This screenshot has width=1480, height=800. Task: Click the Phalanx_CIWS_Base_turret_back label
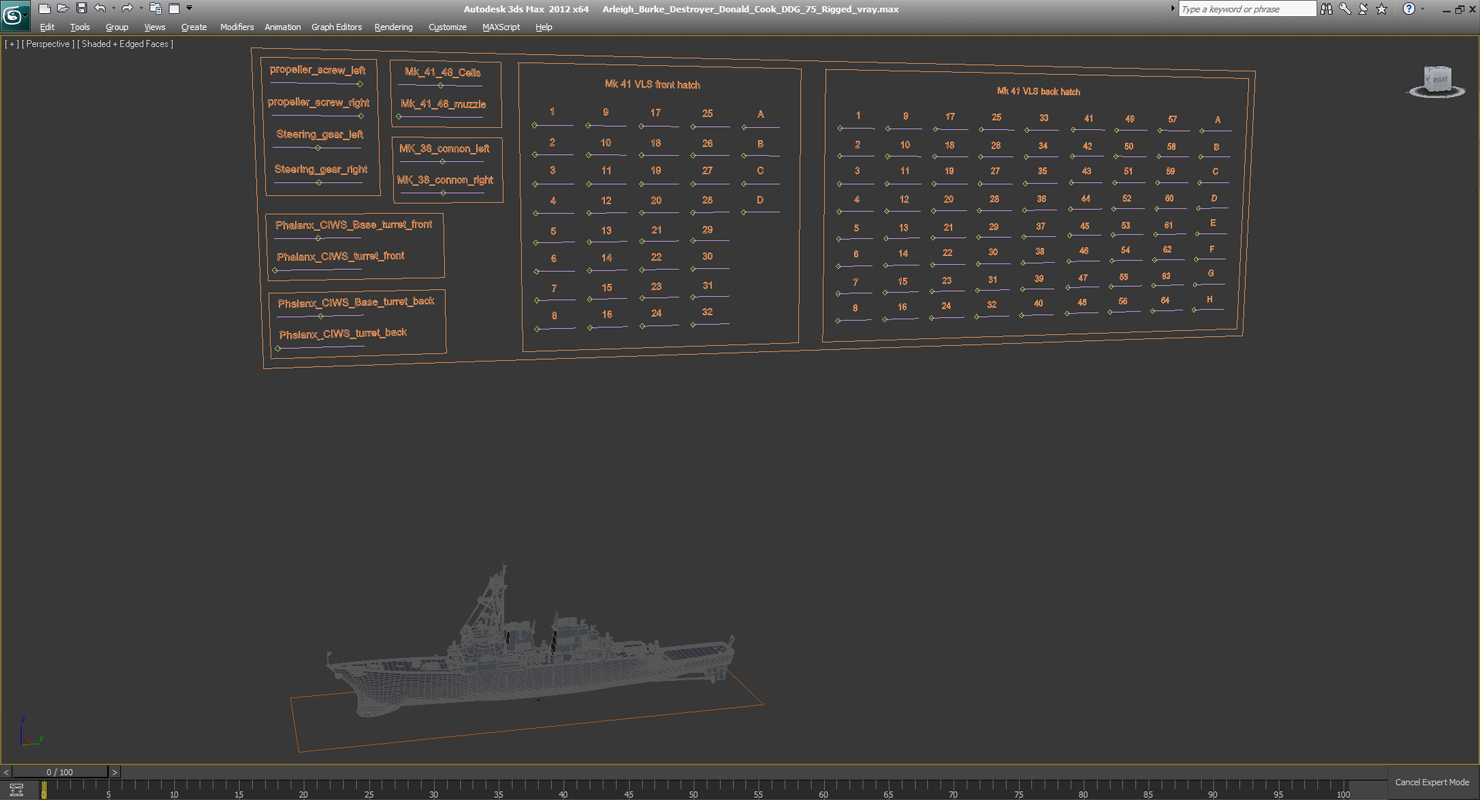[356, 302]
